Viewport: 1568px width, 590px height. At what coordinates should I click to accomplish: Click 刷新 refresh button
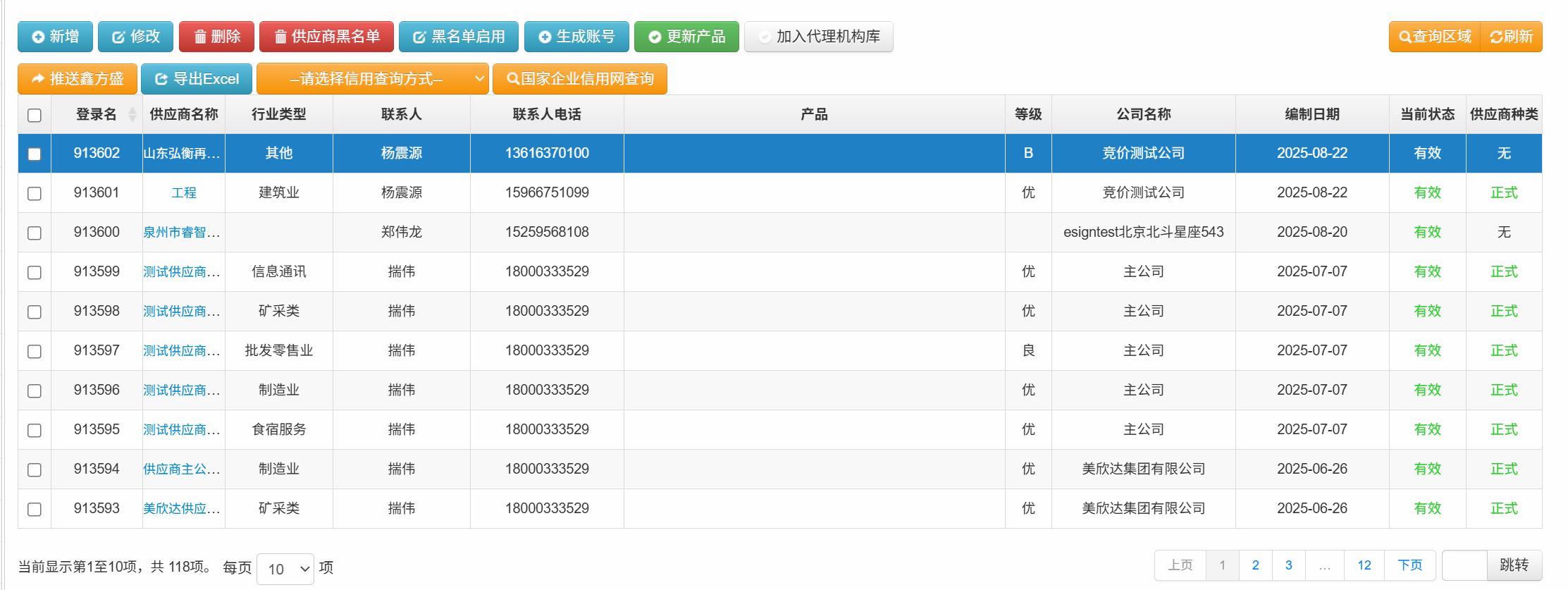tap(1511, 37)
